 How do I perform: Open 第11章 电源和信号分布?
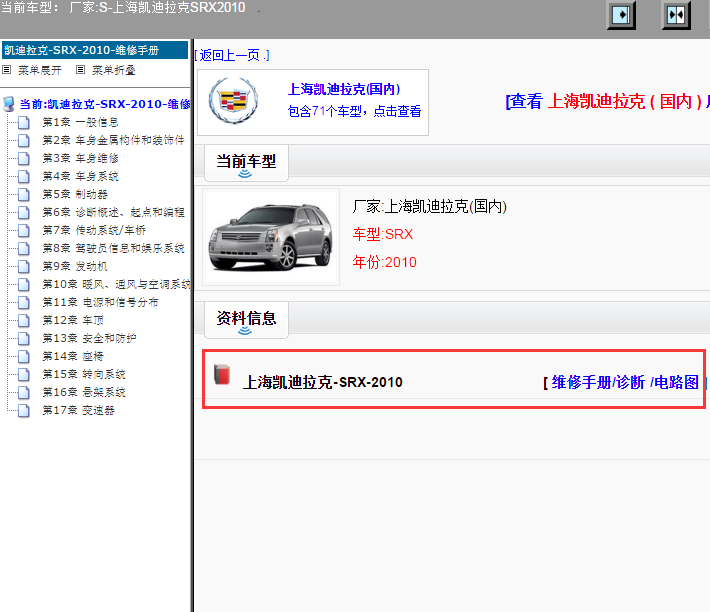pos(101,302)
